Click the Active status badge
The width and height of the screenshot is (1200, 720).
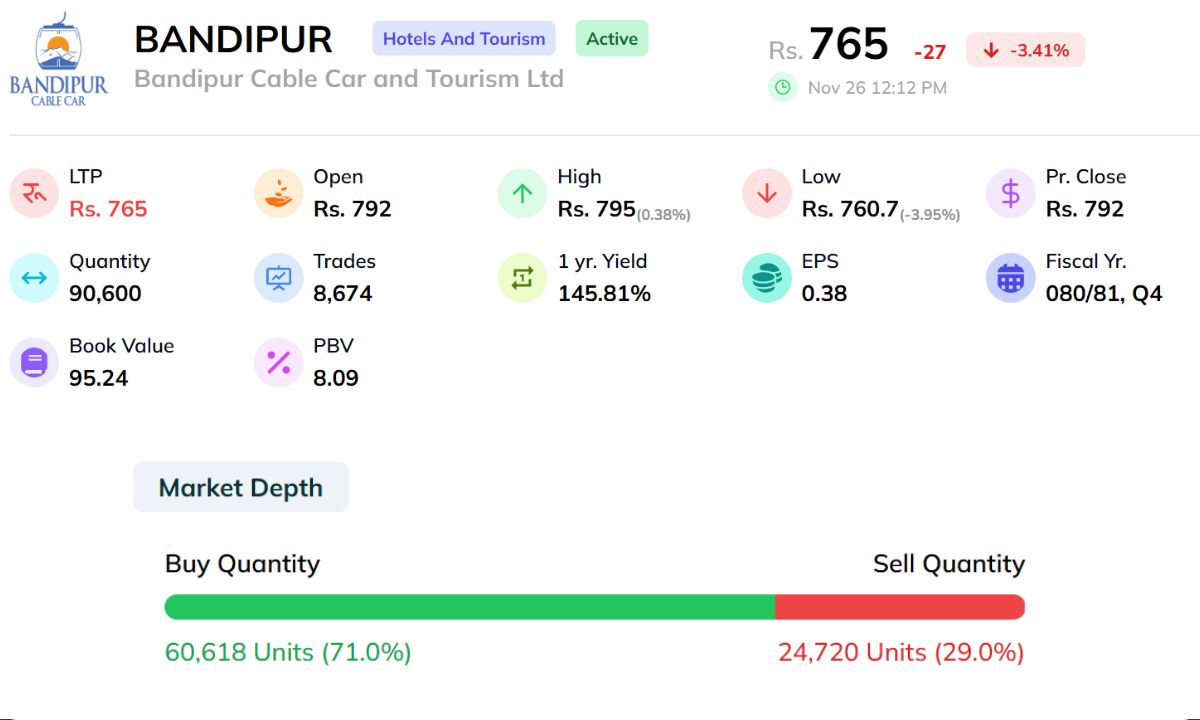[x=612, y=39]
